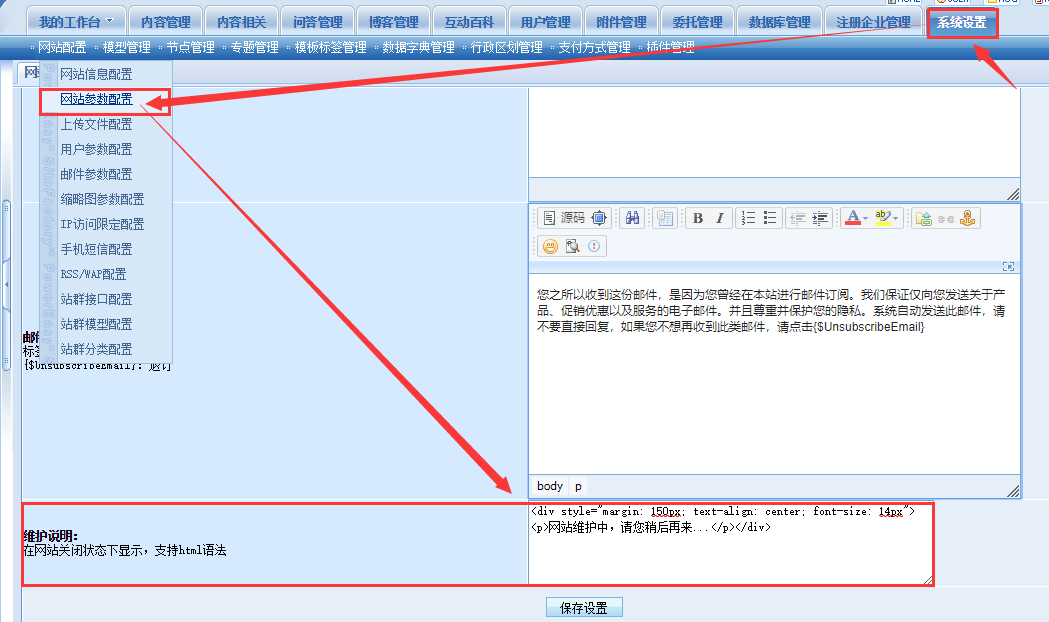Select IP访问限定配置 menu entry
The width and height of the screenshot is (1049, 622).
click(x=102, y=224)
